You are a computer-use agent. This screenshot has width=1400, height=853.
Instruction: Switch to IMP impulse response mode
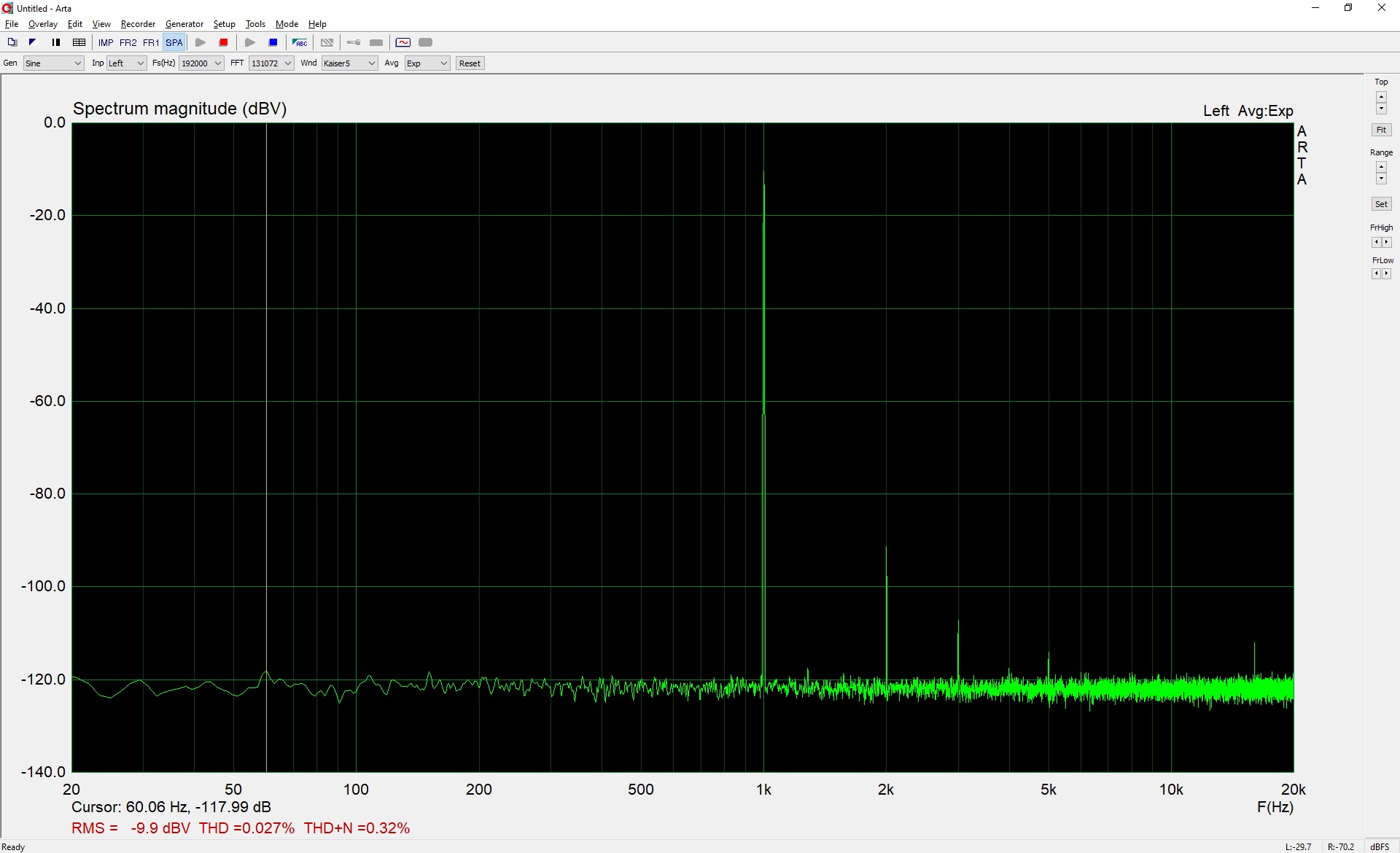coord(106,42)
